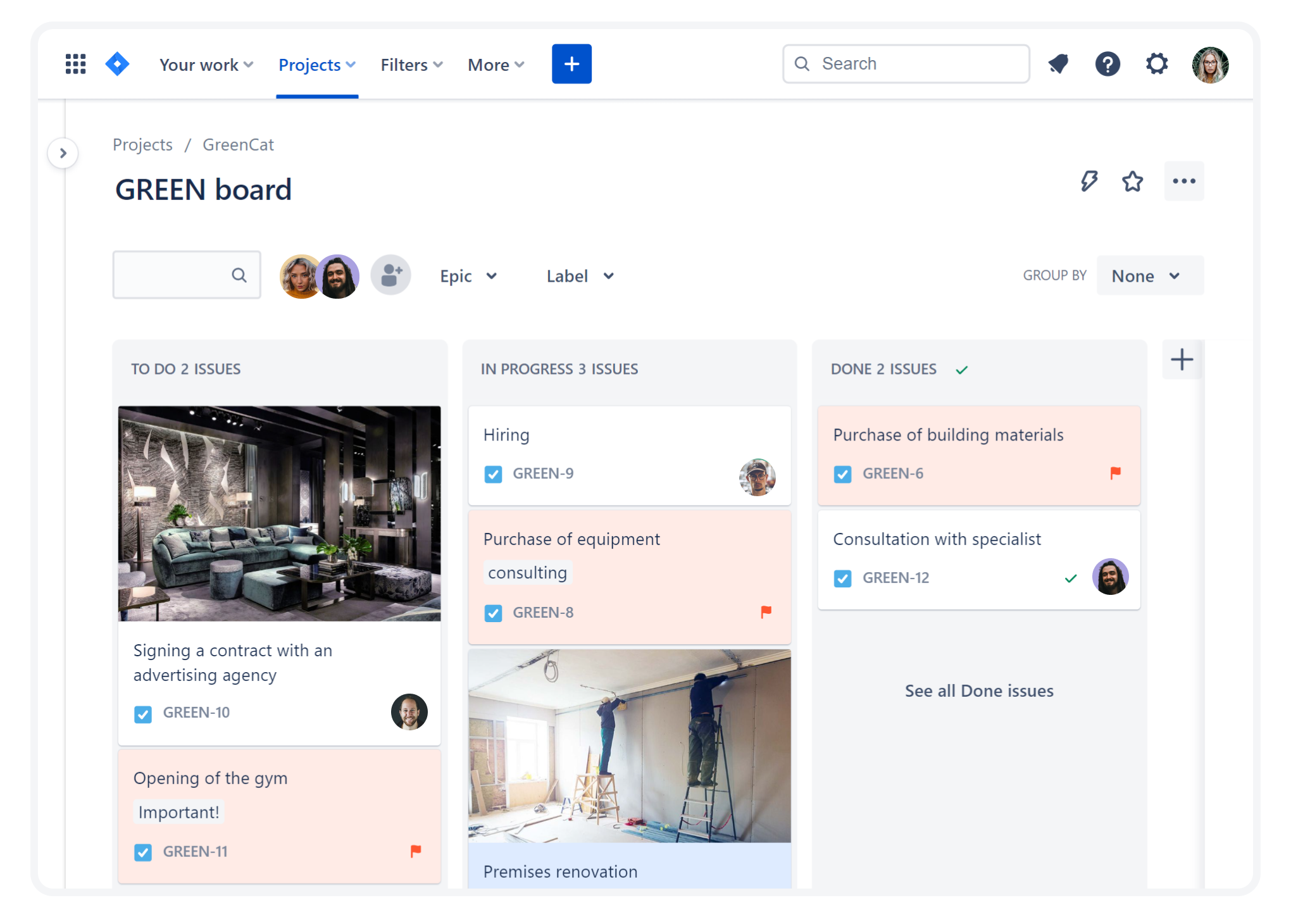
Task: Open the Group By None dropdown
Action: (x=1150, y=275)
